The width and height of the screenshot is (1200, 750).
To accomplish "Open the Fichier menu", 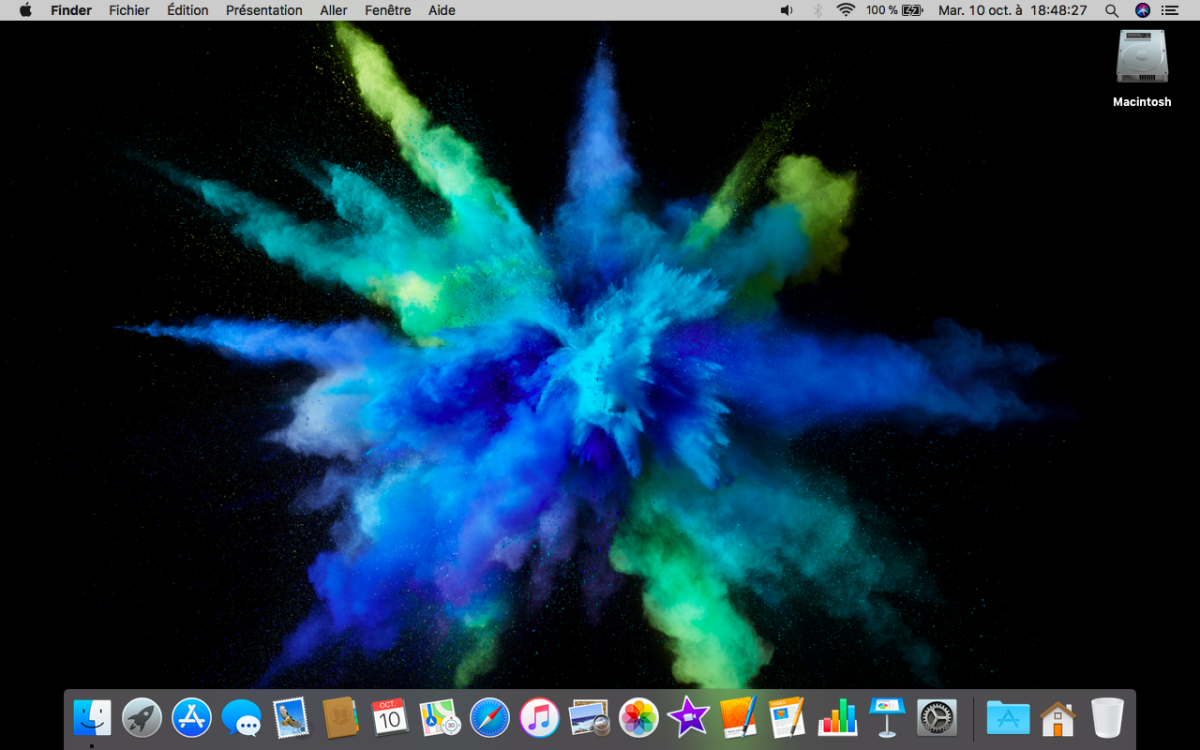I will (x=129, y=10).
